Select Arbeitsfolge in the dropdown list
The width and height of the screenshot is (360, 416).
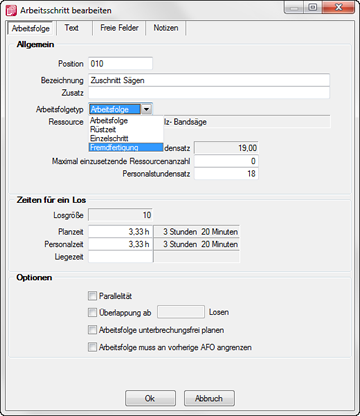click(126, 121)
